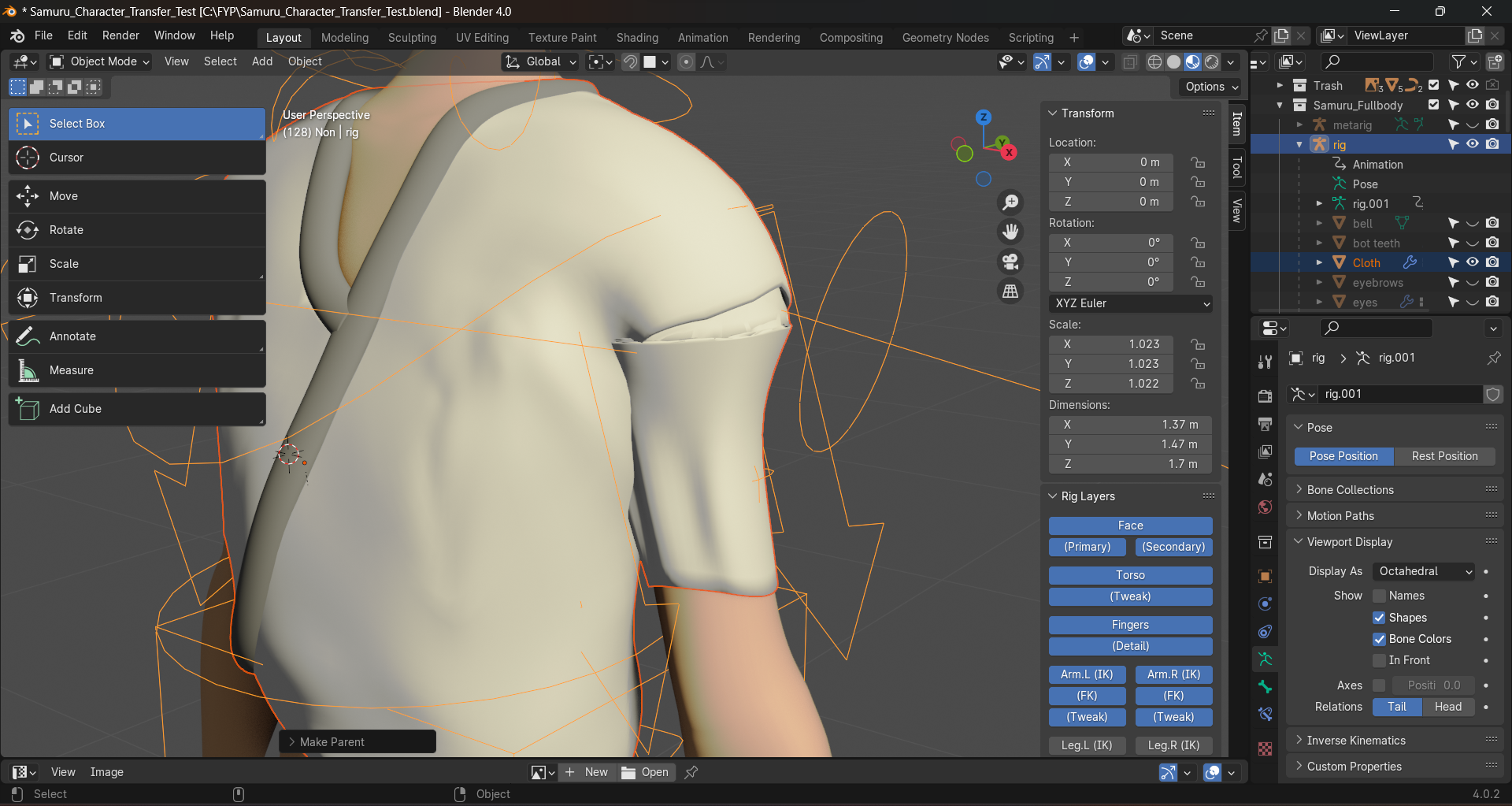Enable Names display checkbox
Image resolution: width=1512 pixels, height=806 pixels.
point(1379,596)
